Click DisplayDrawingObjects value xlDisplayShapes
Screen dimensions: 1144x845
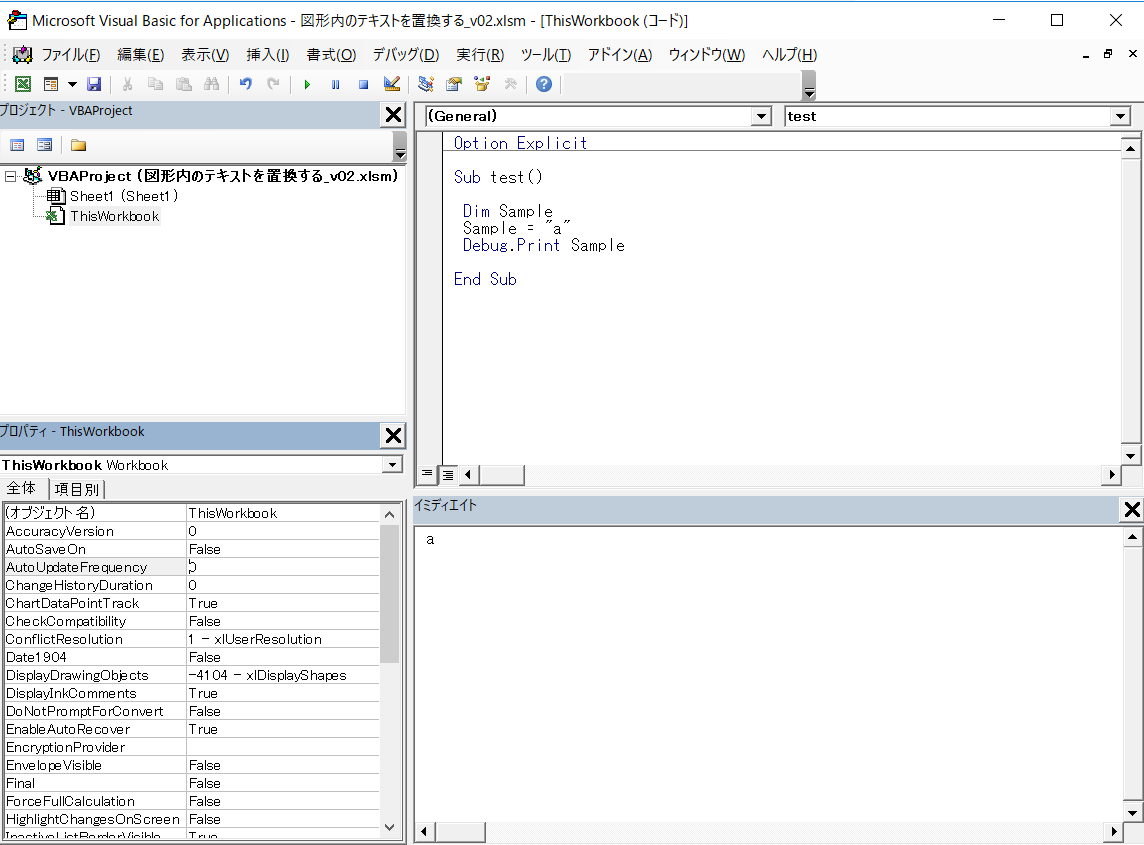coord(283,675)
